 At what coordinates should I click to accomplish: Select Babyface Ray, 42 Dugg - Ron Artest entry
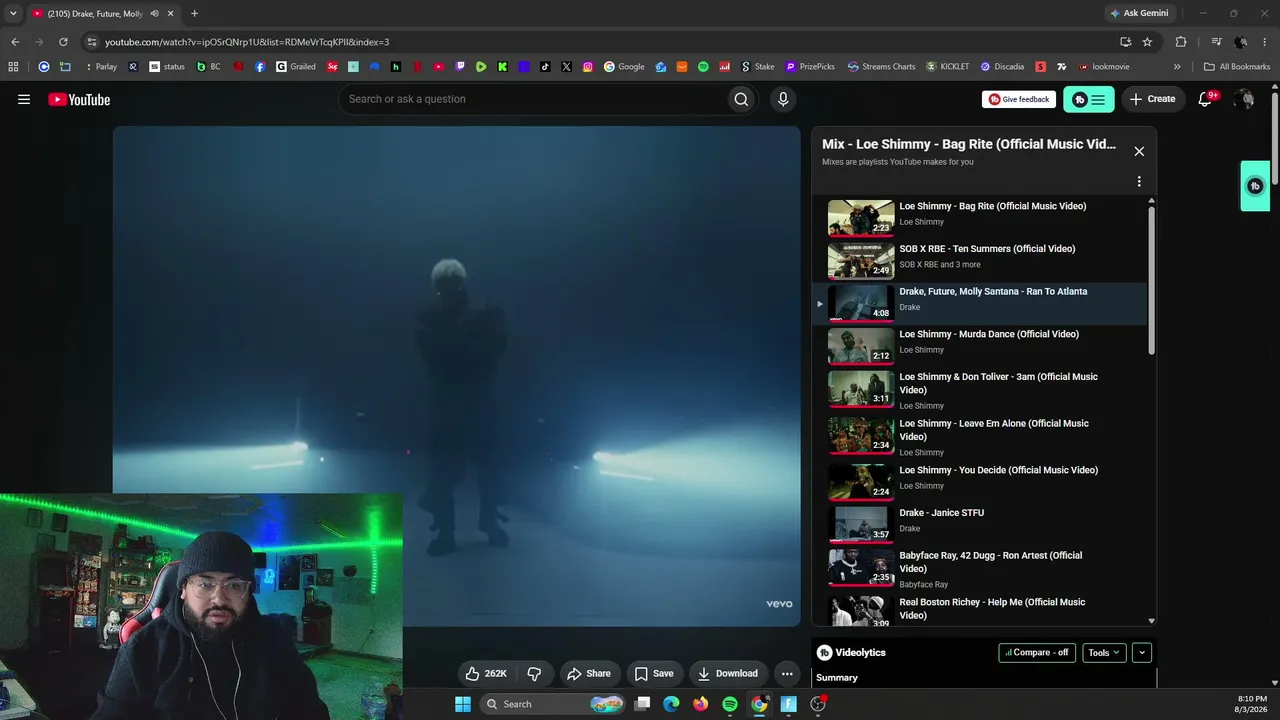(x=980, y=568)
